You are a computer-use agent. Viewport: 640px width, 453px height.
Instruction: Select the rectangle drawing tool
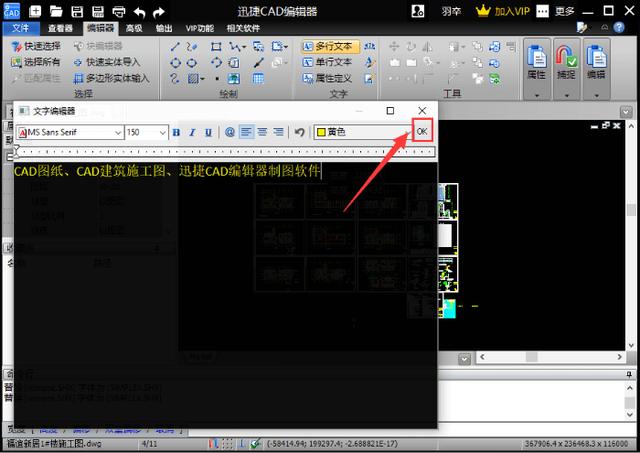pyautogui.click(x=216, y=47)
